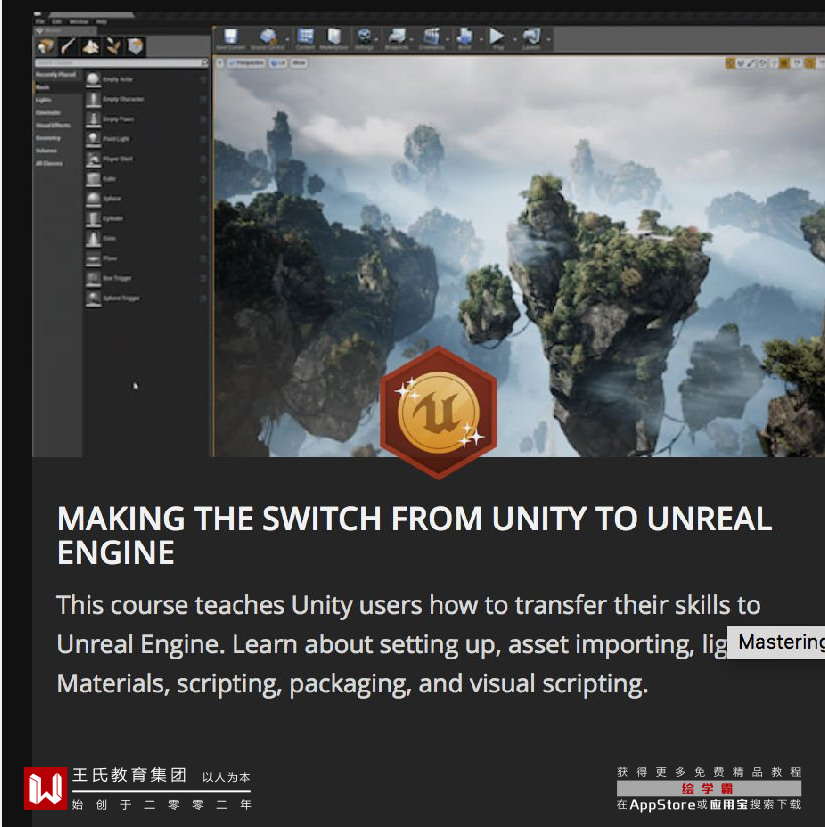Image resolution: width=825 pixels, height=827 pixels.
Task: Expand Build options dropdown arrow
Action: [x=481, y=40]
